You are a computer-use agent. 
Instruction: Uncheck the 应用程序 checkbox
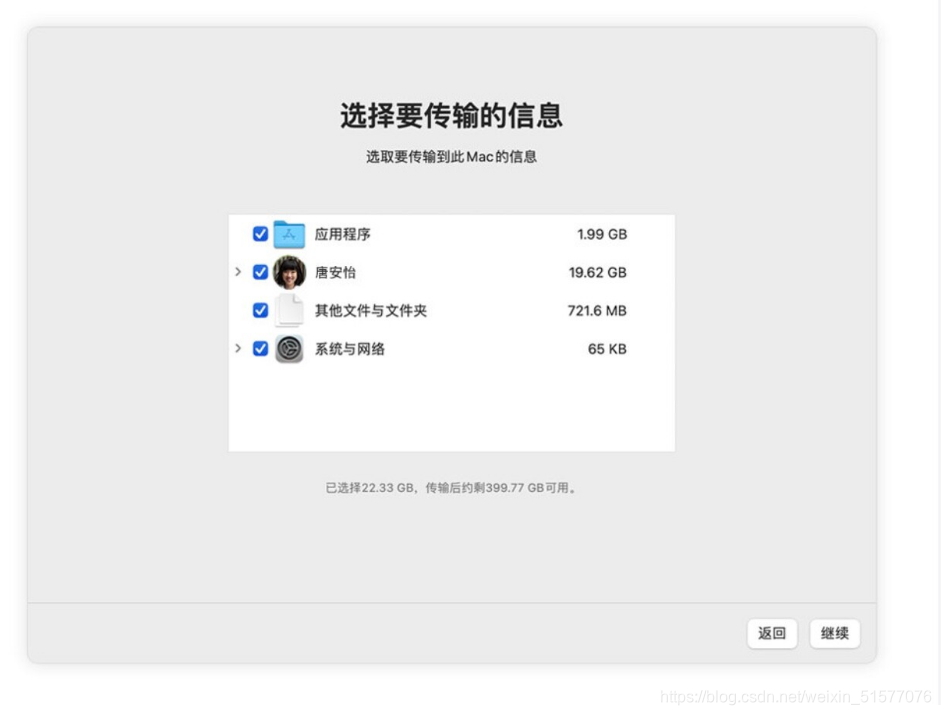260,234
